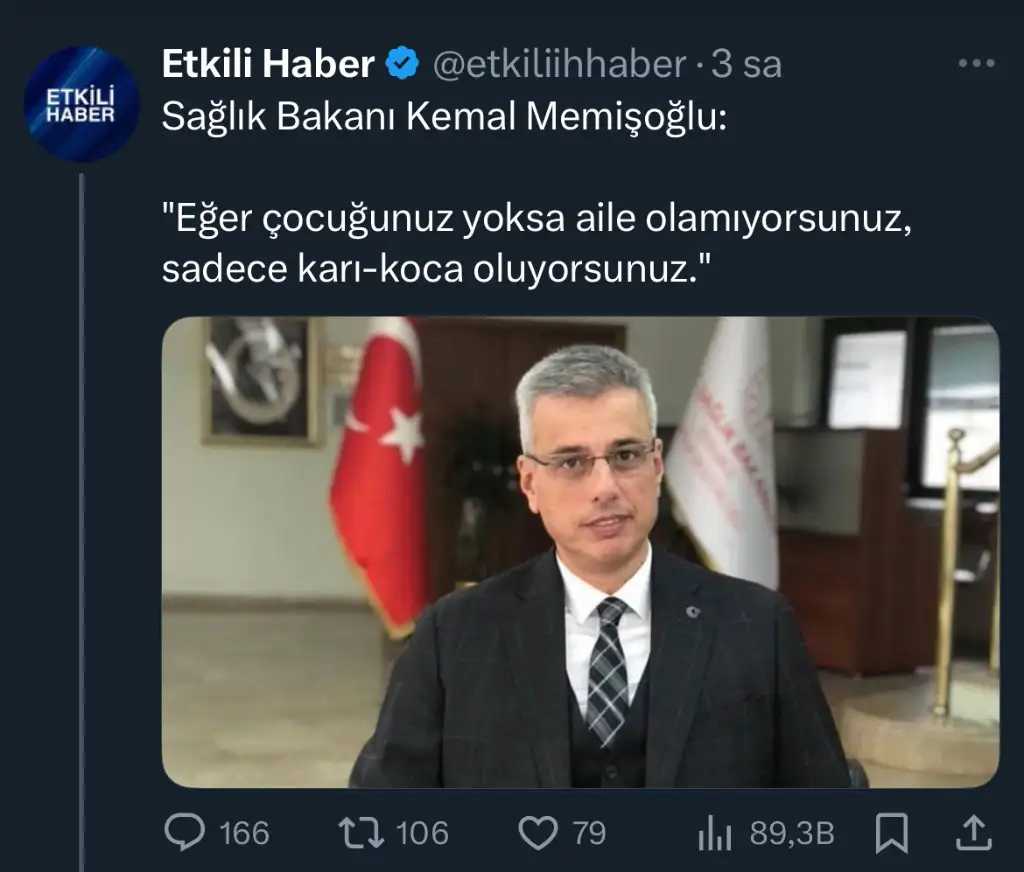Click the reply speech bubble icon
This screenshot has height=872, width=1024.
[x=185, y=832]
